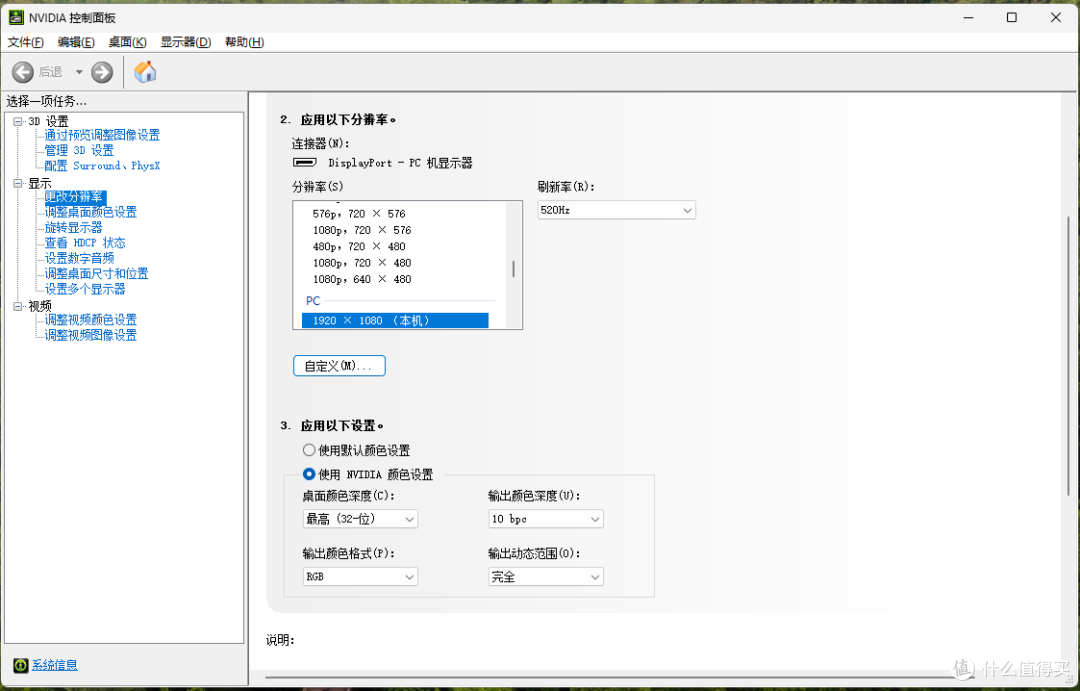The image size is (1080, 691).
Task: Select 更改分辨率 in the tree
Action: click(74, 197)
